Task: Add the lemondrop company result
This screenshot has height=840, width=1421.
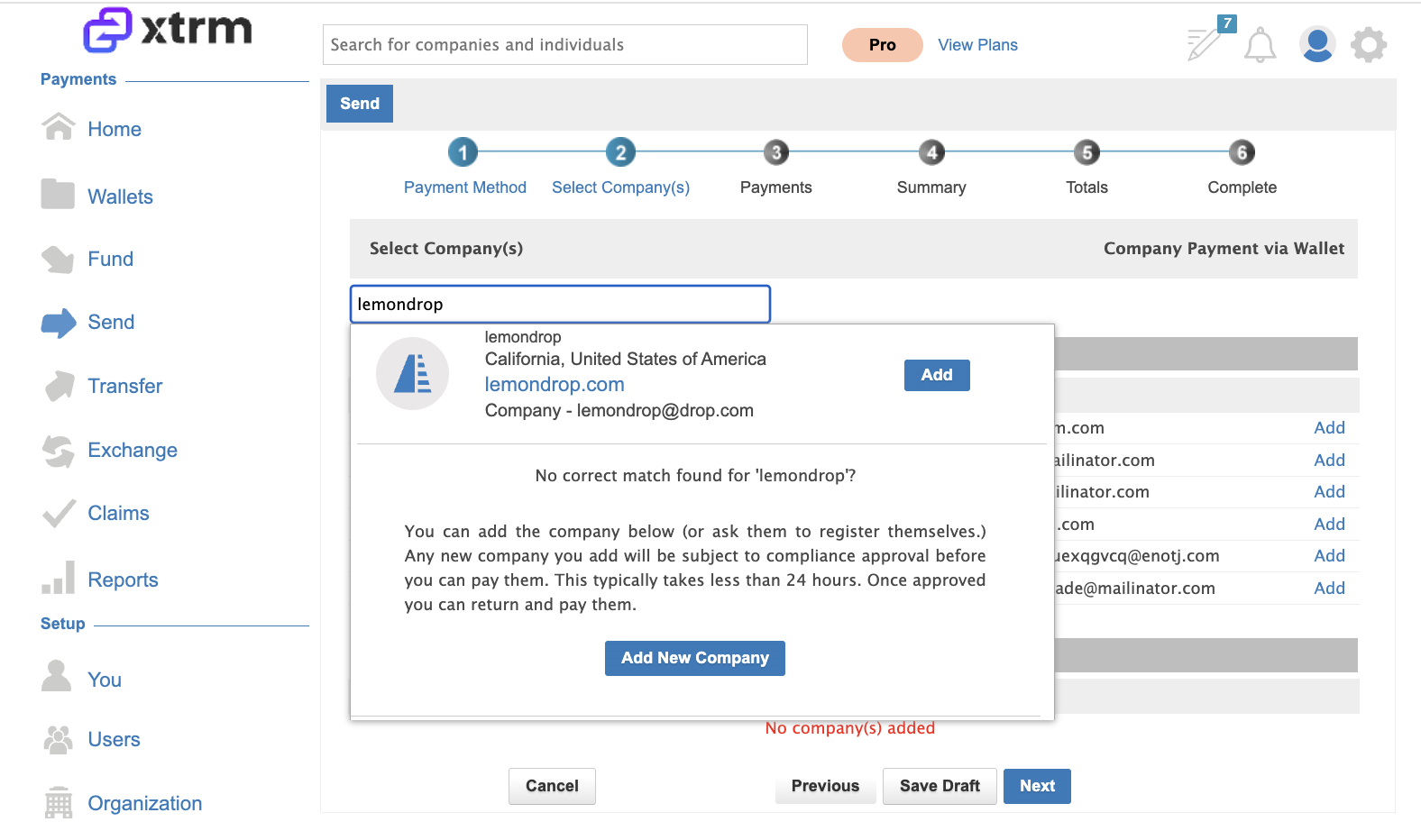Action: pyautogui.click(x=937, y=375)
